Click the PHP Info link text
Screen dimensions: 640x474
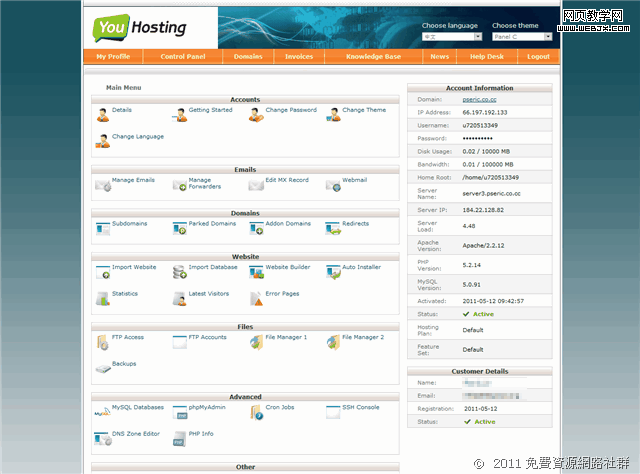click(x=201, y=434)
